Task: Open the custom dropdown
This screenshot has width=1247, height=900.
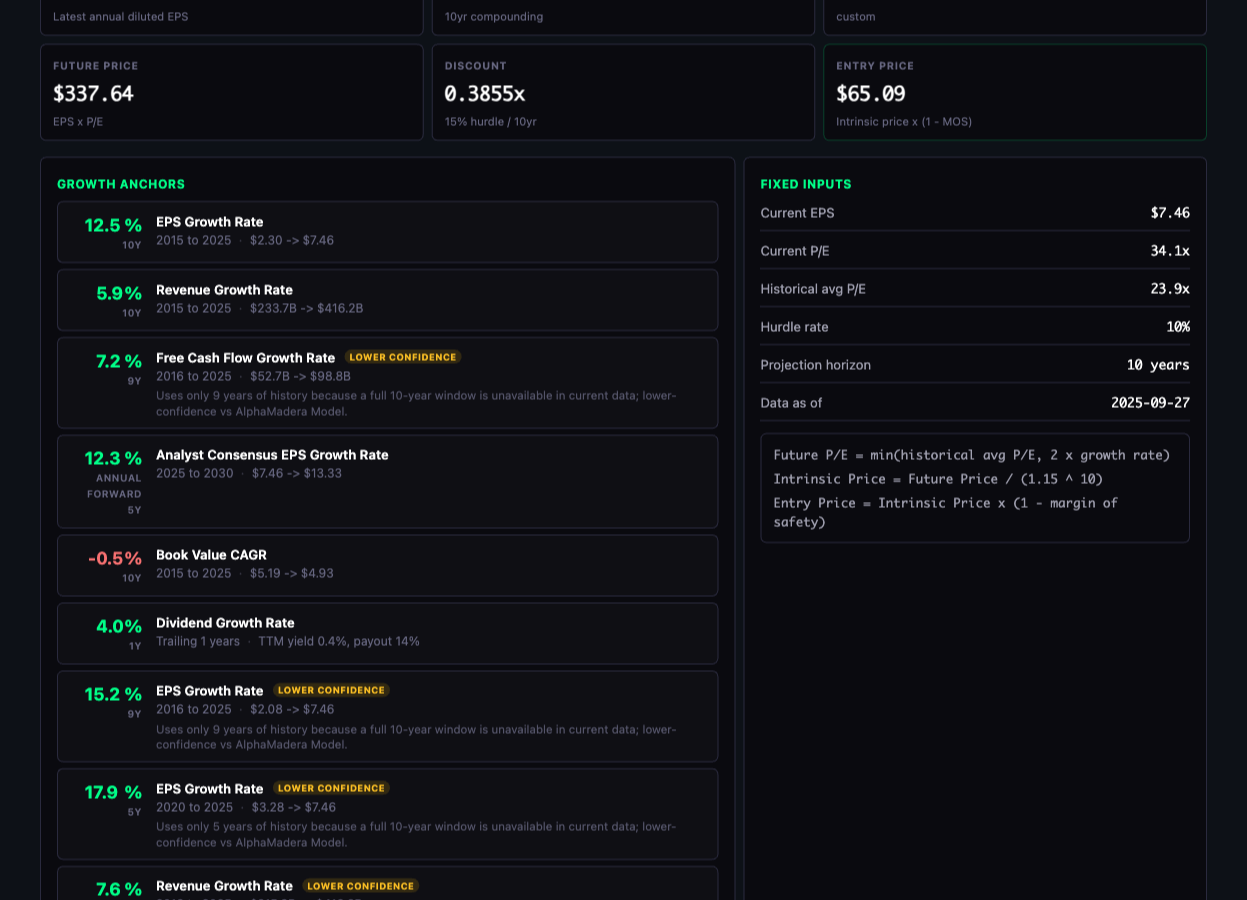Action: click(x=1015, y=16)
